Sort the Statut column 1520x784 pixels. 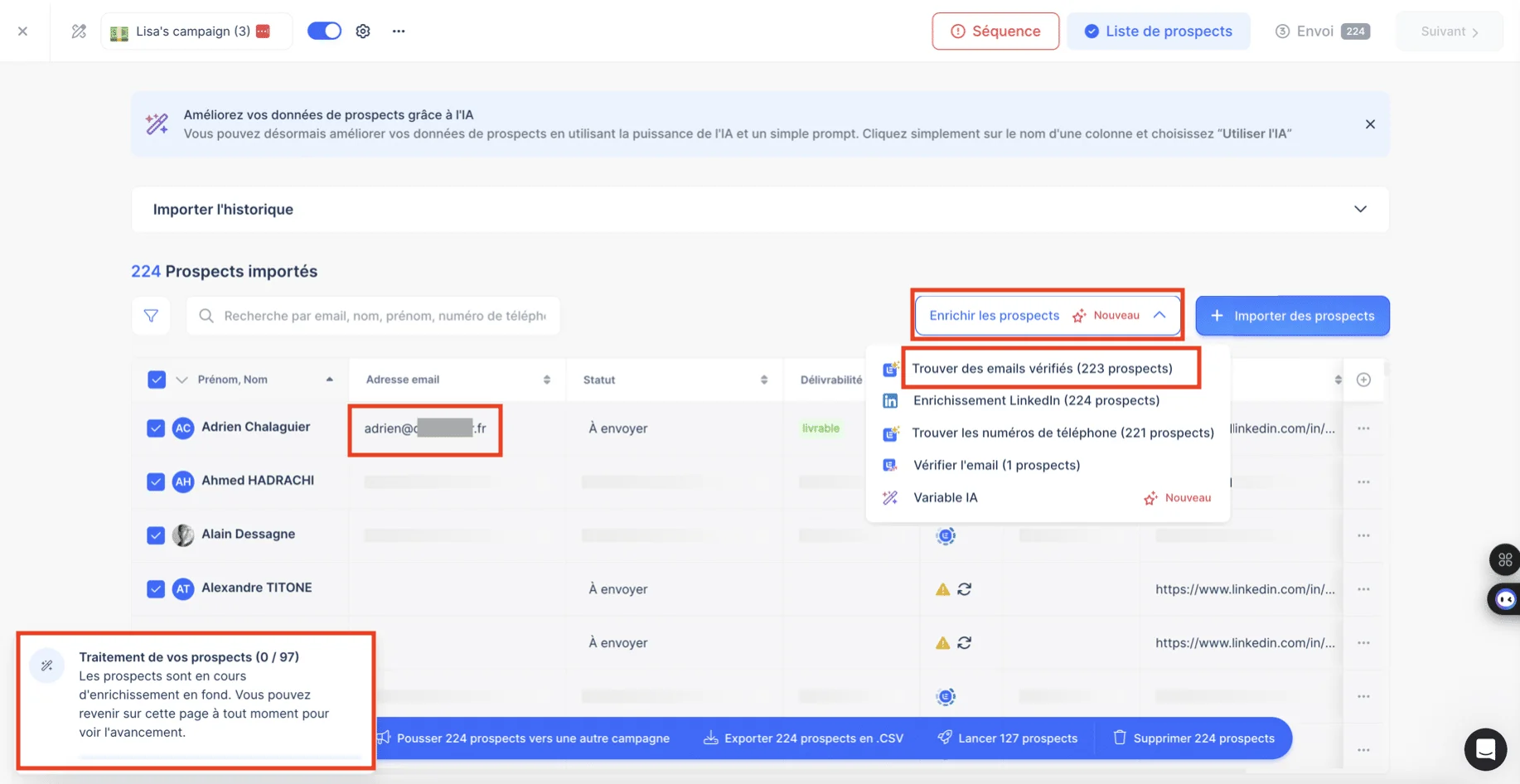pyautogui.click(x=763, y=380)
